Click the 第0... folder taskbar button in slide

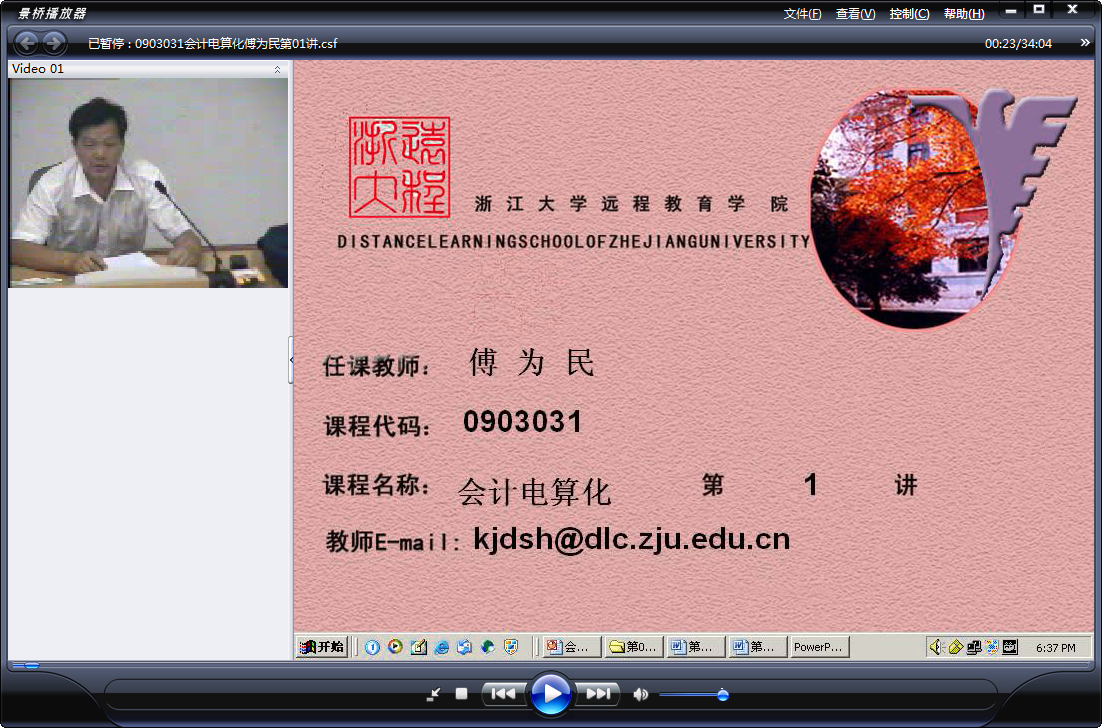coord(633,647)
